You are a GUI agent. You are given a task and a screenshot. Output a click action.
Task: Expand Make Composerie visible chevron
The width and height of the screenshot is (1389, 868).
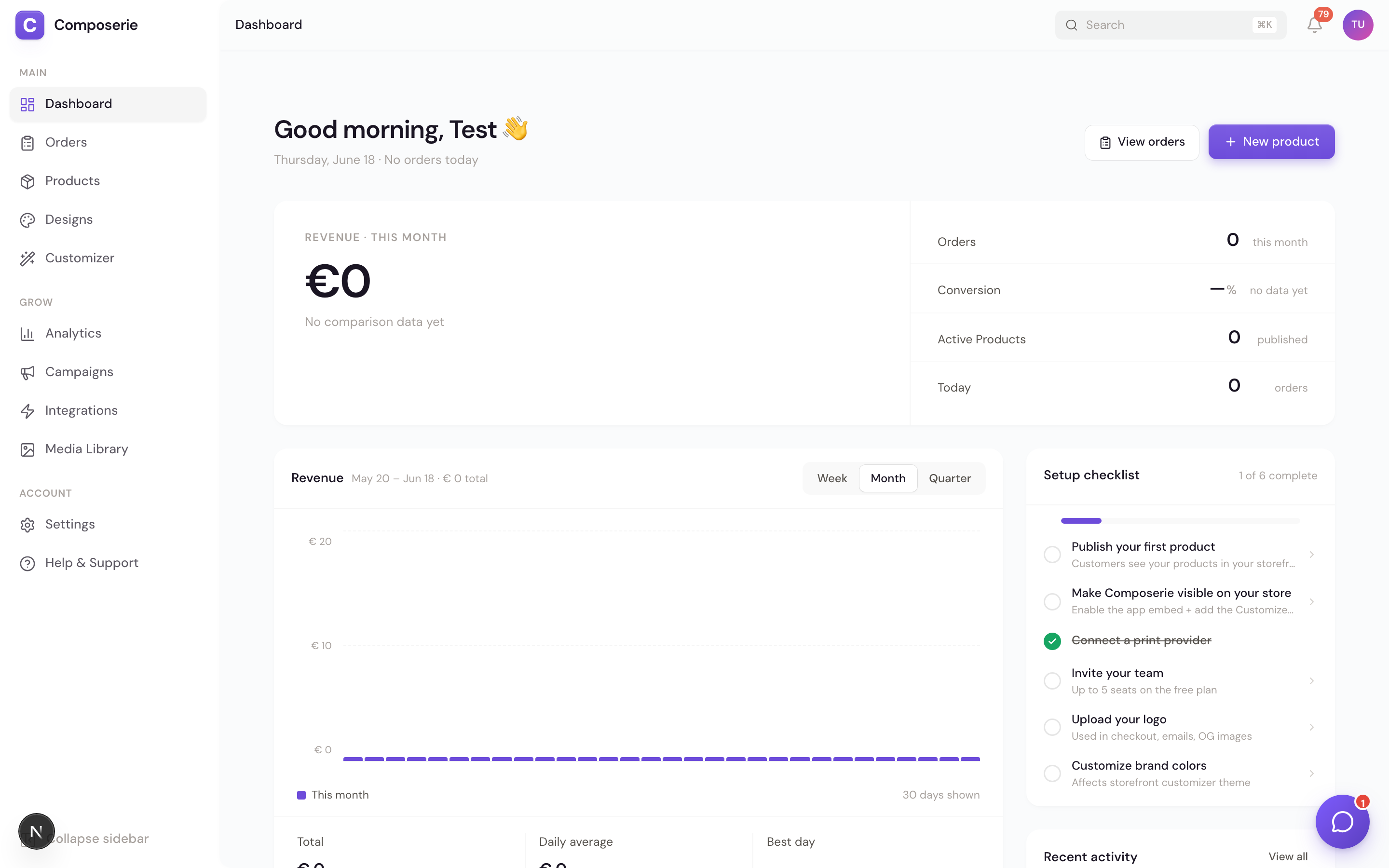point(1311,602)
